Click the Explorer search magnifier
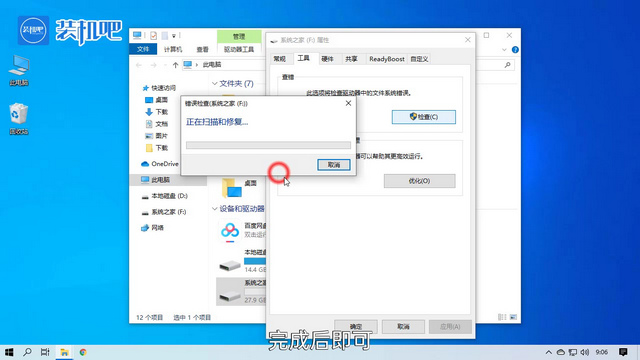The width and height of the screenshot is (640, 360). 507,65
